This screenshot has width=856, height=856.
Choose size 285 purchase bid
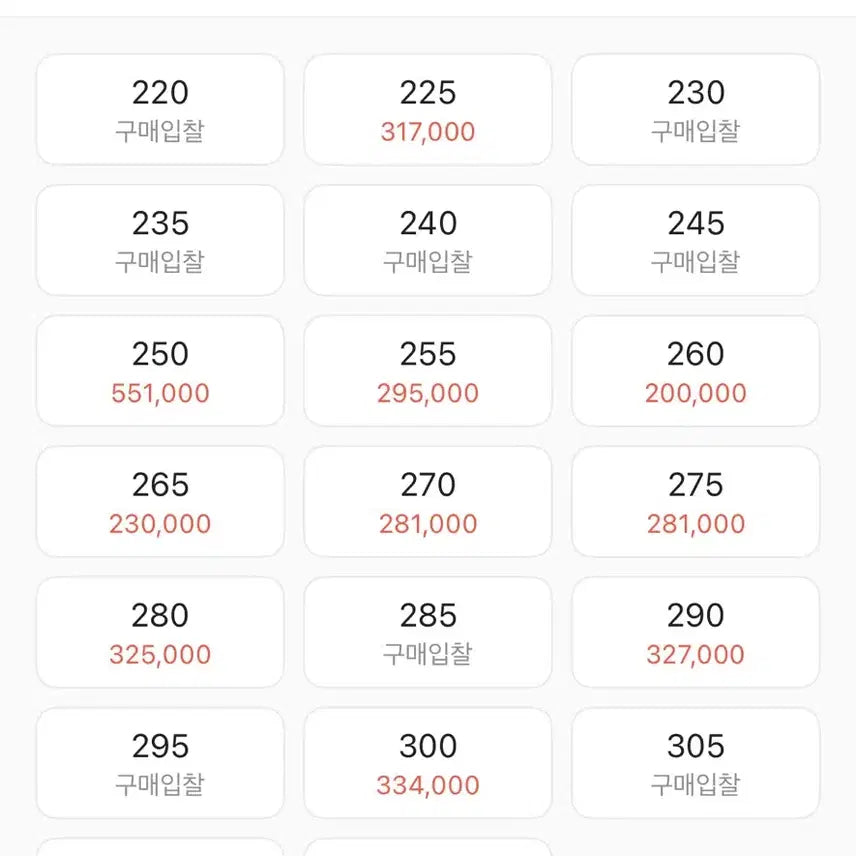428,632
